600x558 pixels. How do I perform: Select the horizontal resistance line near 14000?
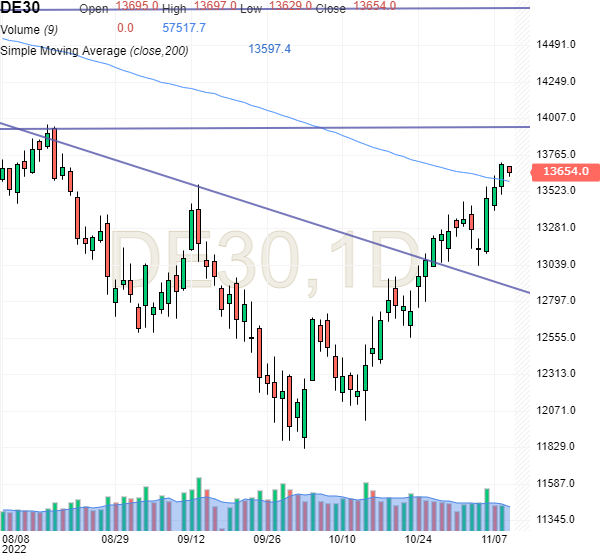click(x=300, y=127)
